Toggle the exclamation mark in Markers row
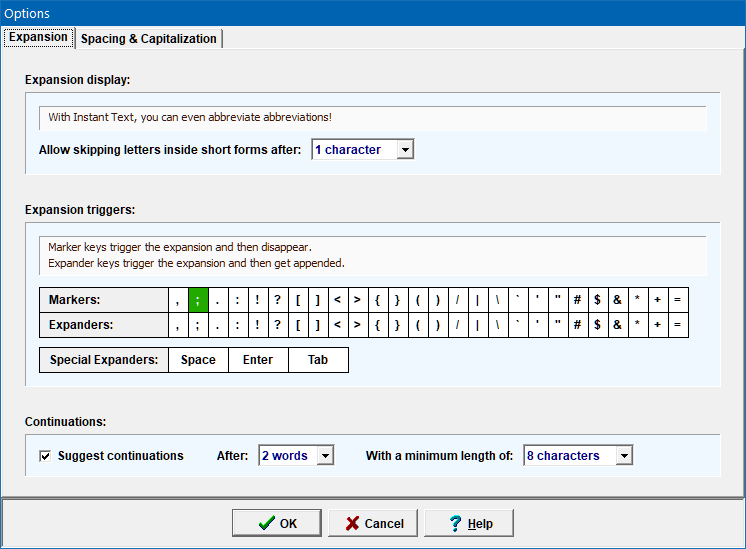This screenshot has width=746, height=549. pos(258,300)
